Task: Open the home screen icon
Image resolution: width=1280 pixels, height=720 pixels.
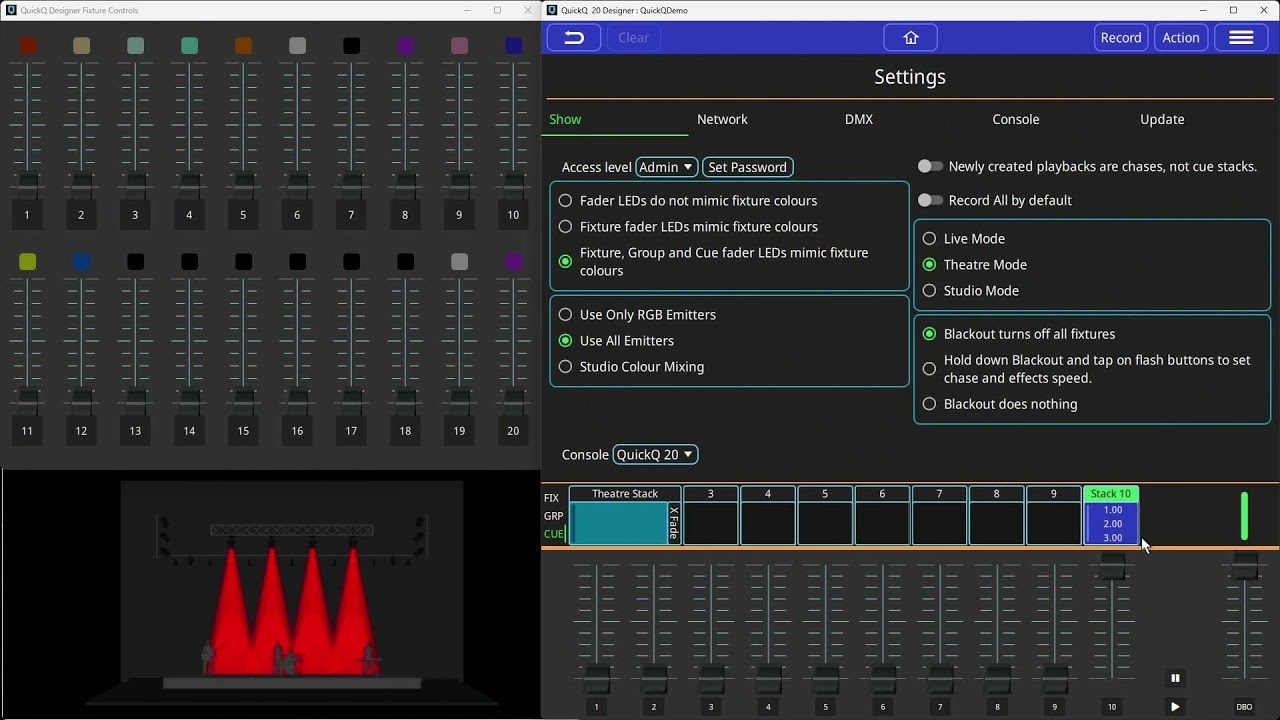Action: coord(910,37)
